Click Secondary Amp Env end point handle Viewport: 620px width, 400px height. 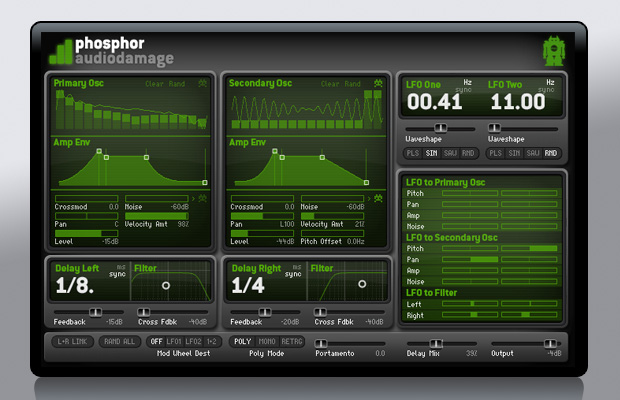tap(367, 182)
